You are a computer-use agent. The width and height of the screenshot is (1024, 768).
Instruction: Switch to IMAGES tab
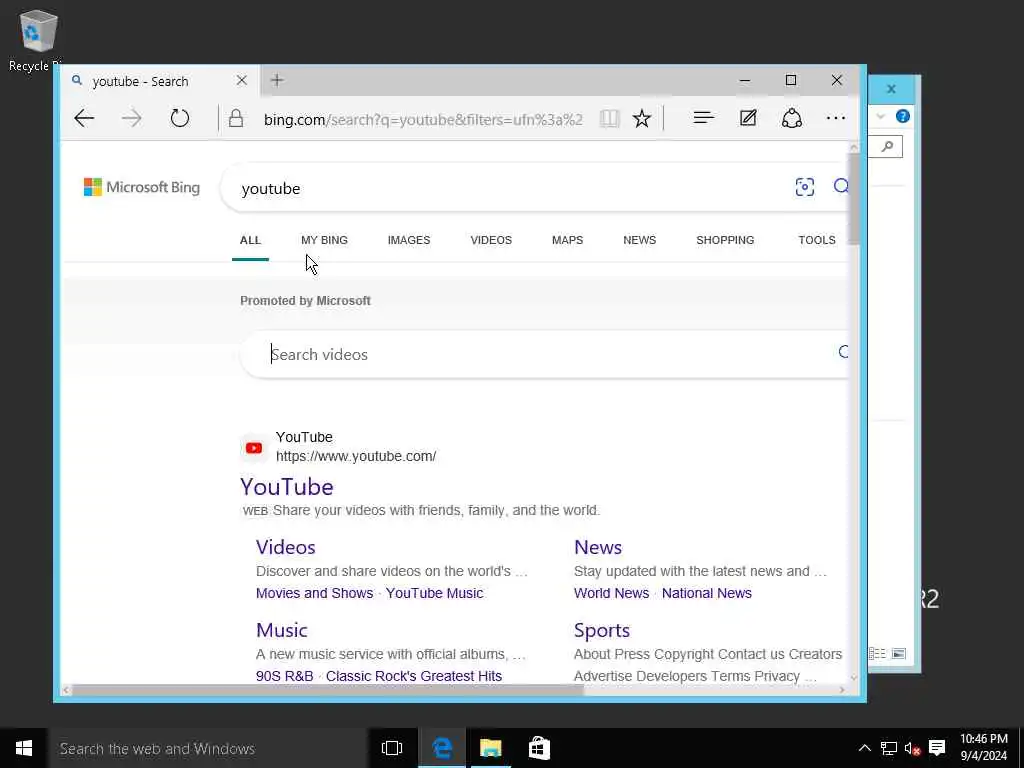point(409,240)
